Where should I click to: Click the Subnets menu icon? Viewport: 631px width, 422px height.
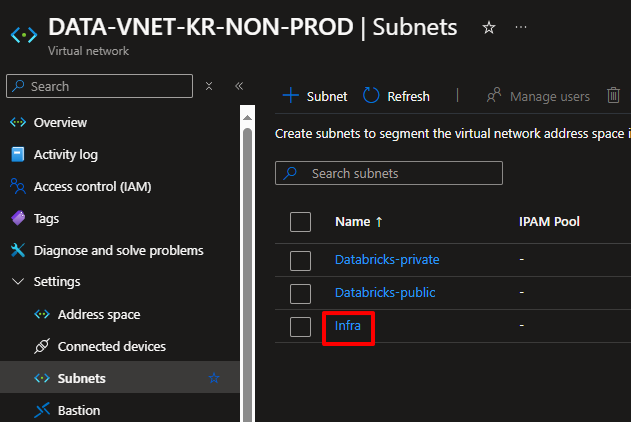click(x=42, y=378)
